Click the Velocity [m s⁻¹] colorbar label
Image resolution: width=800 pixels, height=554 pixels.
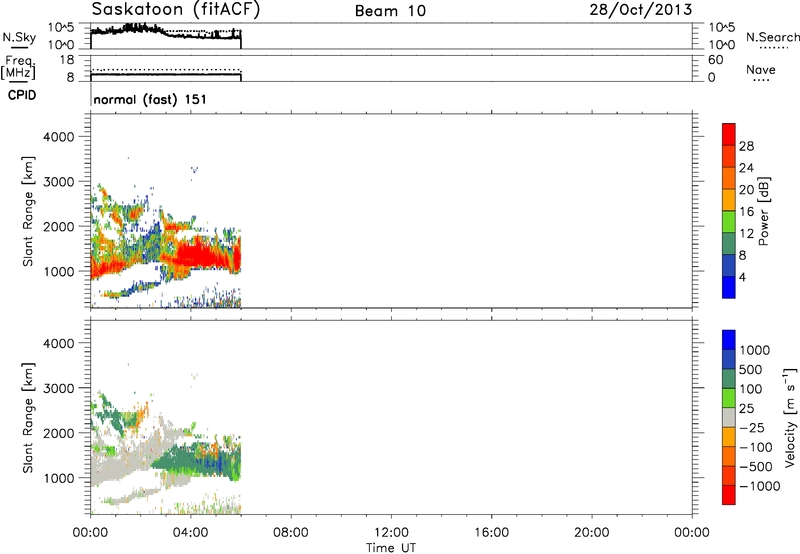pos(790,417)
